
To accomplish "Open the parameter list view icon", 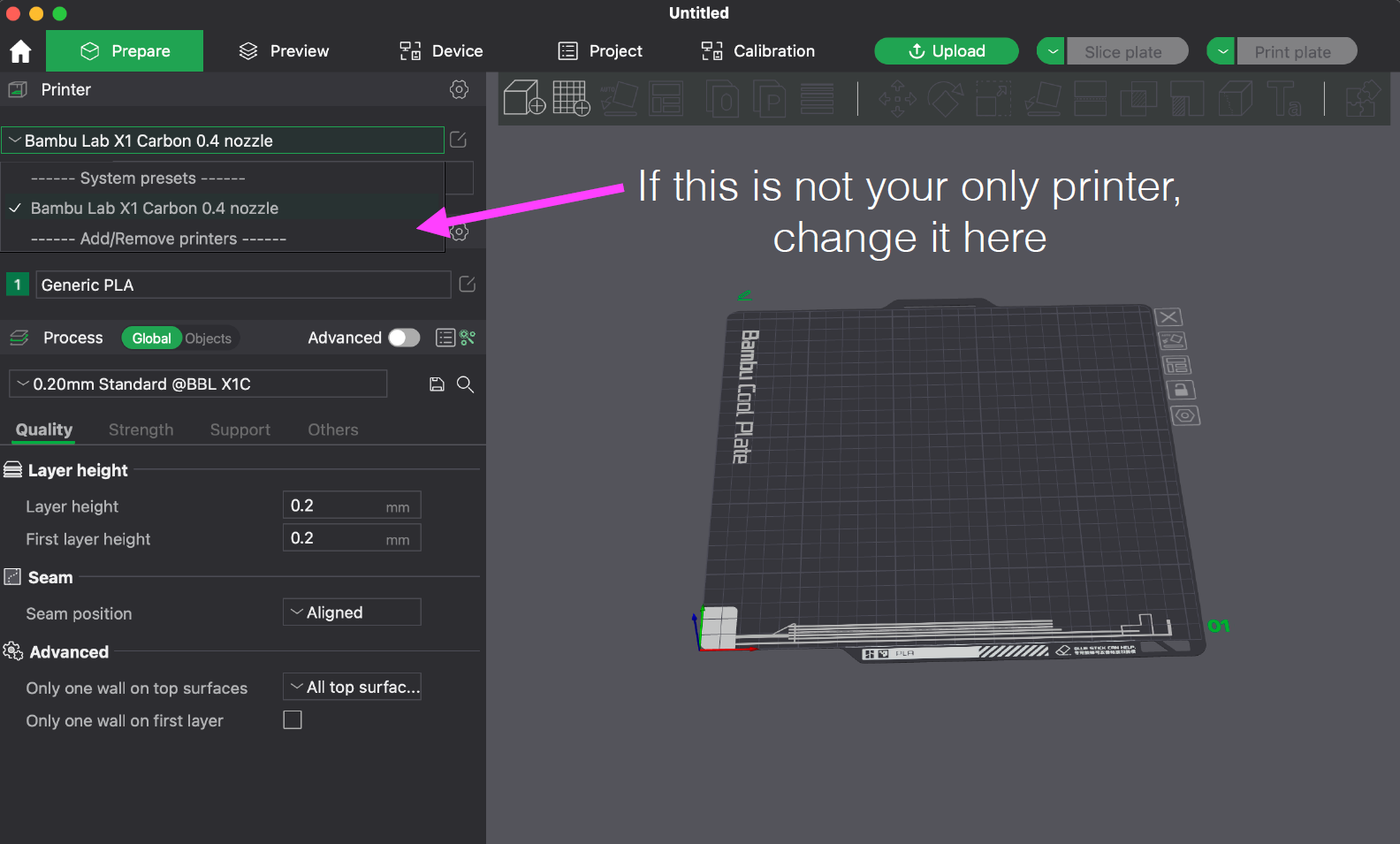I will [445, 338].
